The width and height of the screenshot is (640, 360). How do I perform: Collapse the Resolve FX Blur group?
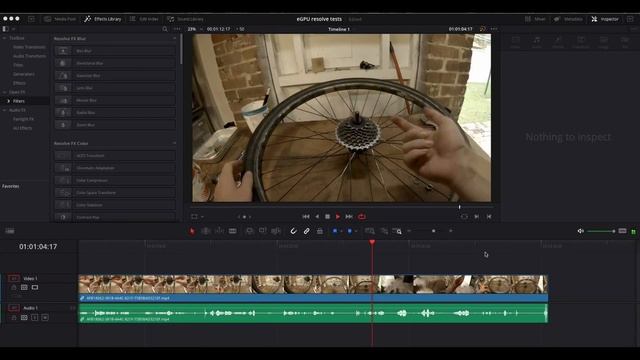[174, 38]
